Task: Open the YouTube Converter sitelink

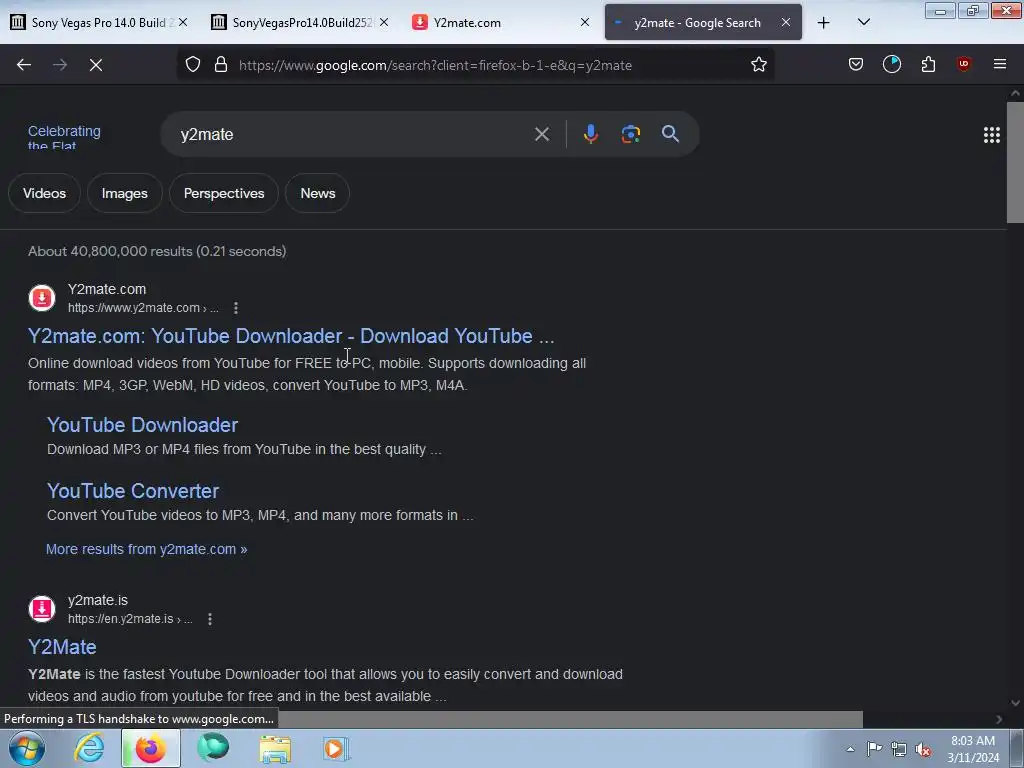Action: click(133, 491)
